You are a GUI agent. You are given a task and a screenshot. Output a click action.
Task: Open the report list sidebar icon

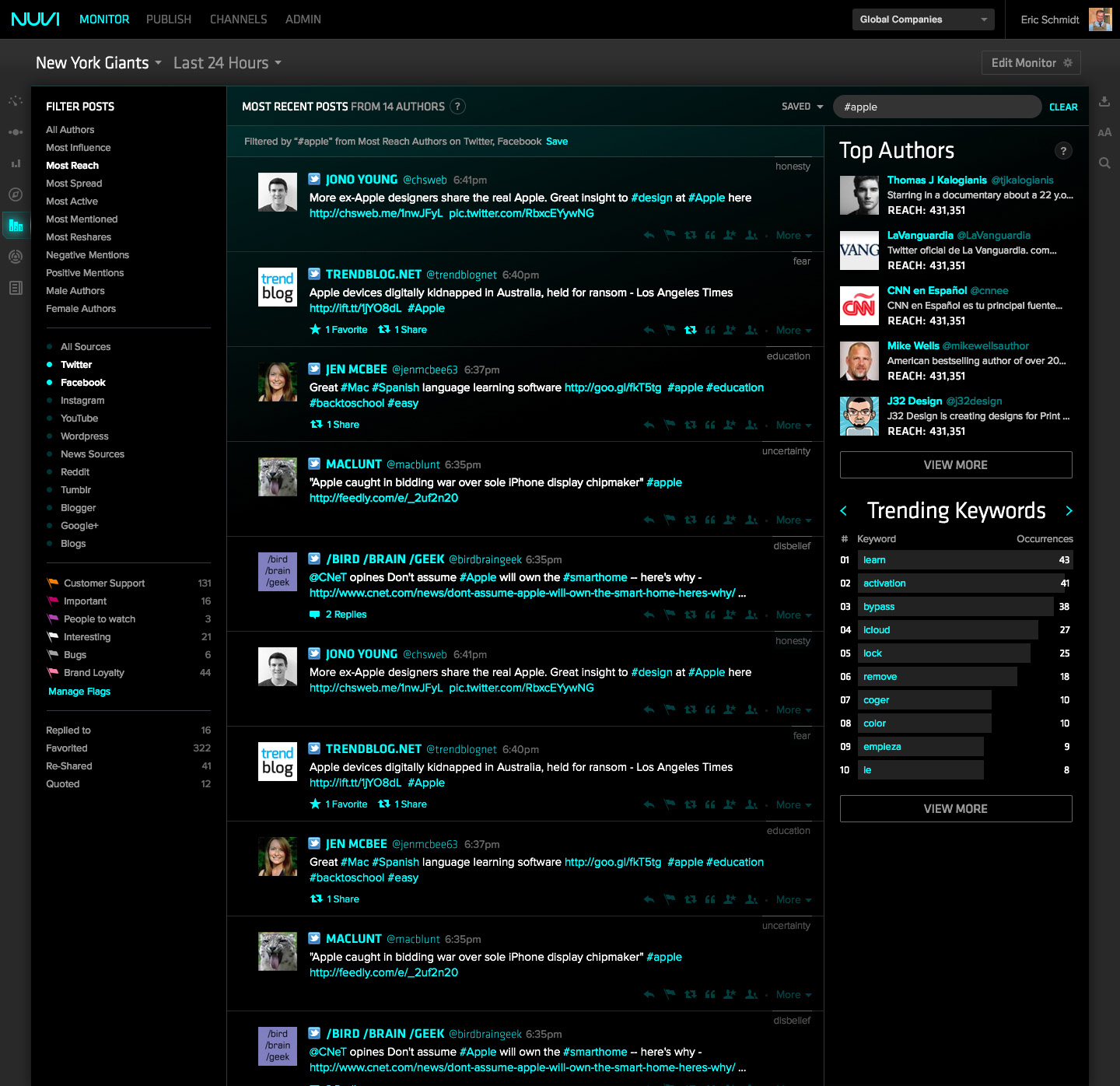(16, 288)
